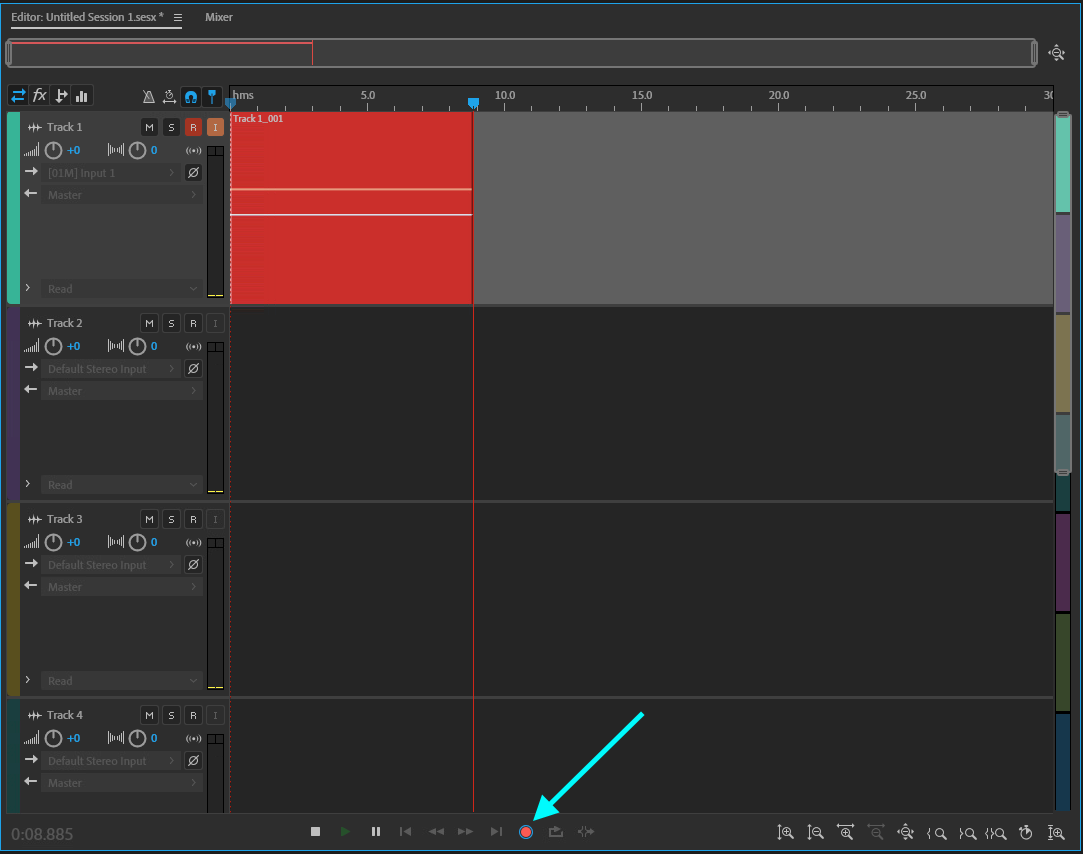Click Track 2 sum to mono icon
The height and width of the screenshot is (854, 1083).
pyautogui.click(x=193, y=346)
